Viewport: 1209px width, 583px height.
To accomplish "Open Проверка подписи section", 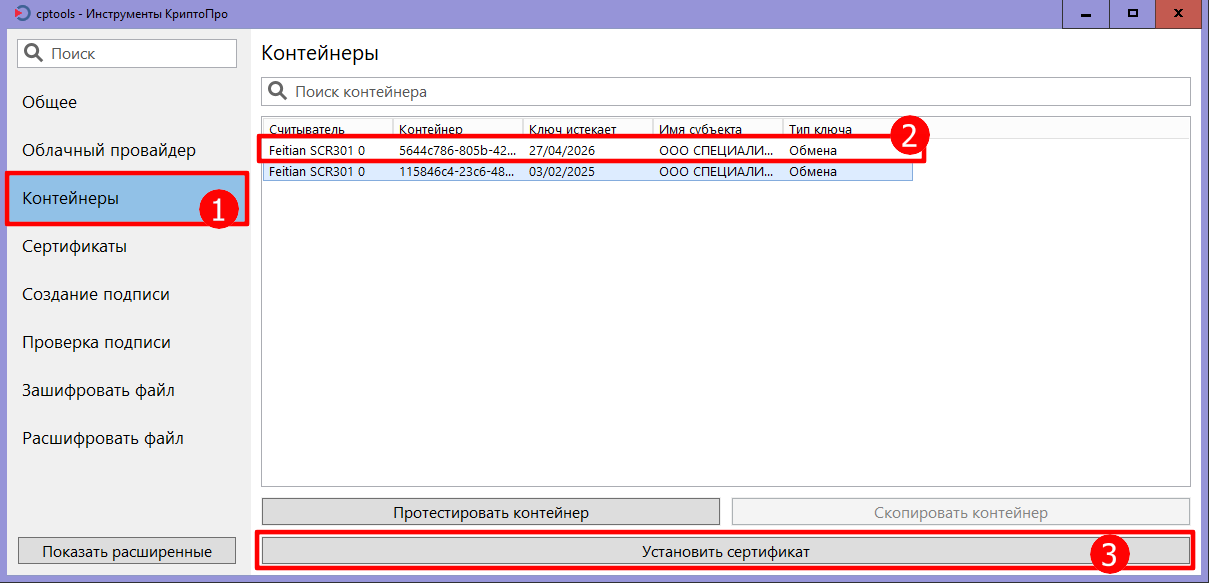I will click(x=96, y=342).
